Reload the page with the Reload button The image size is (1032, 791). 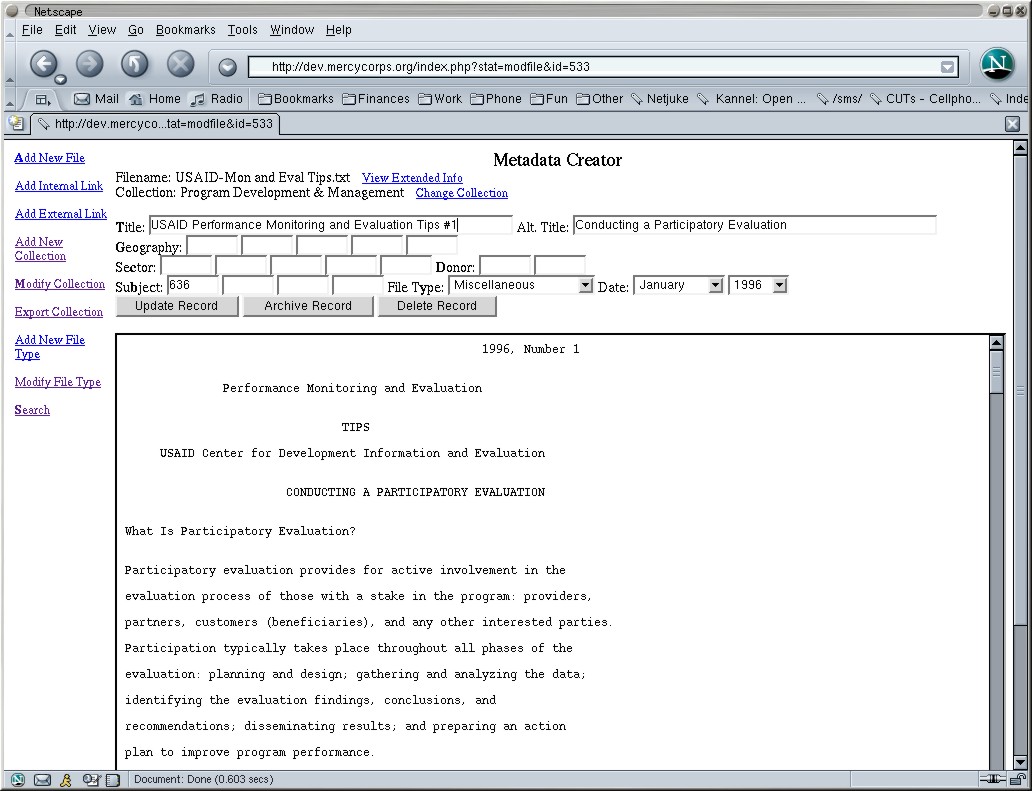pos(134,64)
